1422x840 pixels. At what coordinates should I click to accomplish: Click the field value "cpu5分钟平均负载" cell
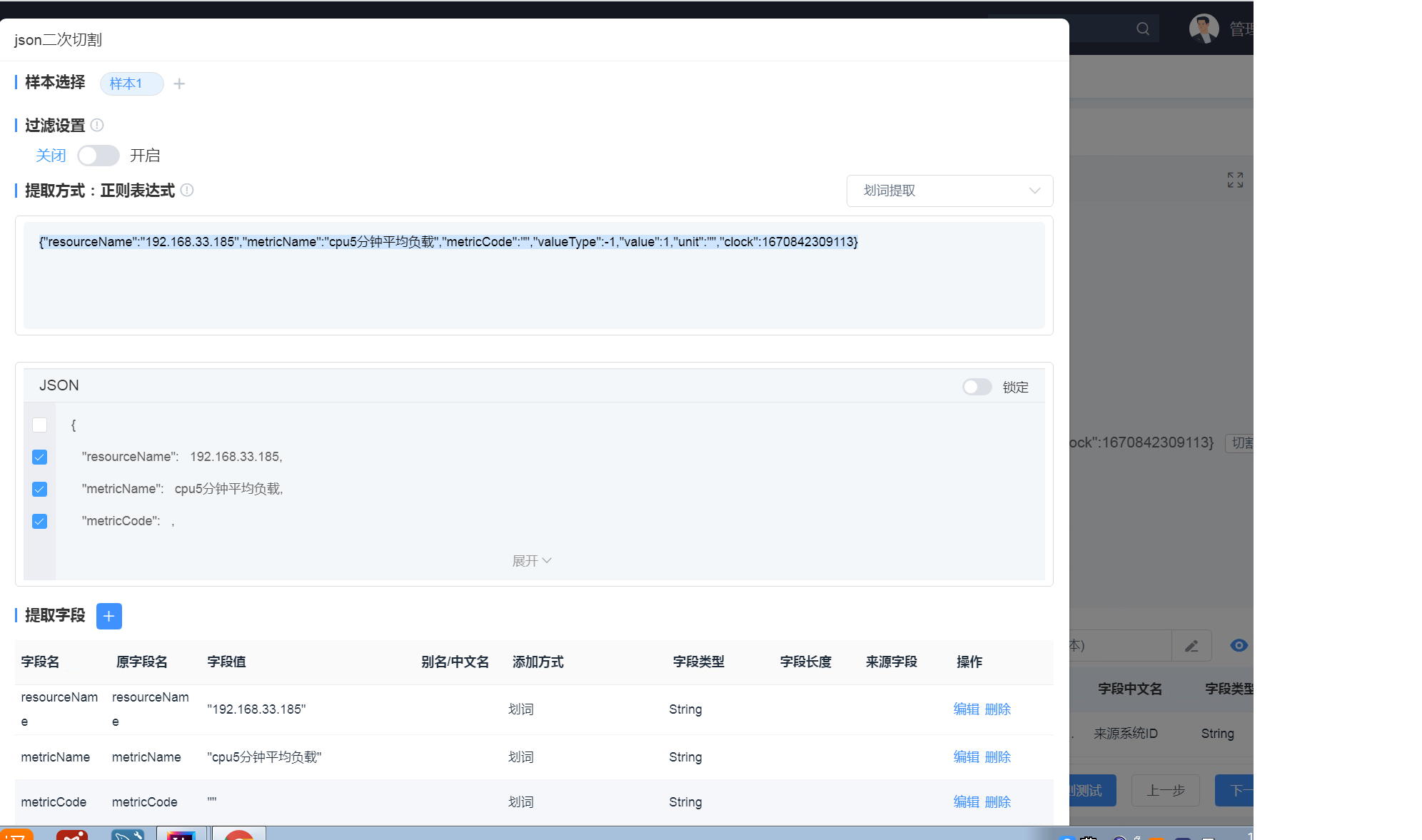(265, 757)
